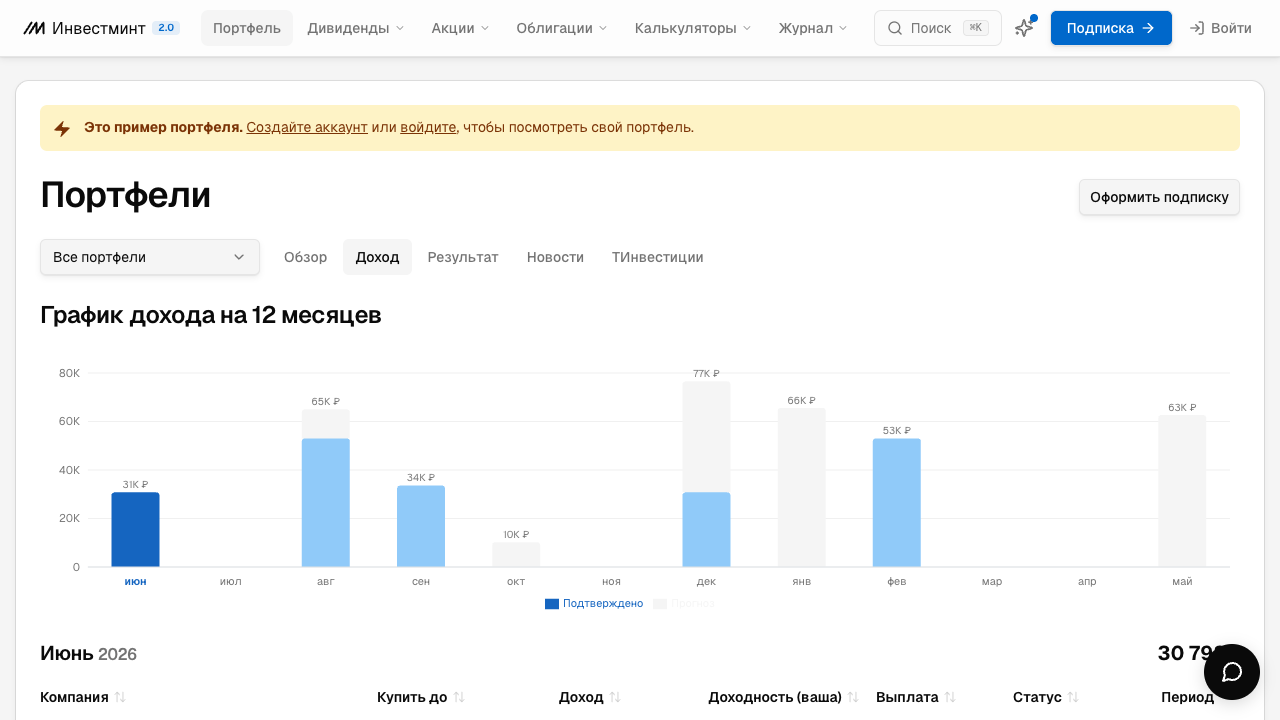Follow the Создайте аккаунт link
Screen dimensions: 1280x720
click(x=307, y=127)
